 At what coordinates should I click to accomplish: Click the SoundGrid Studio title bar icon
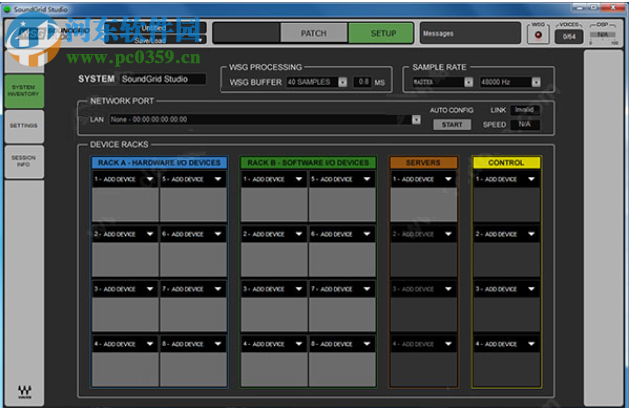click(7, 9)
